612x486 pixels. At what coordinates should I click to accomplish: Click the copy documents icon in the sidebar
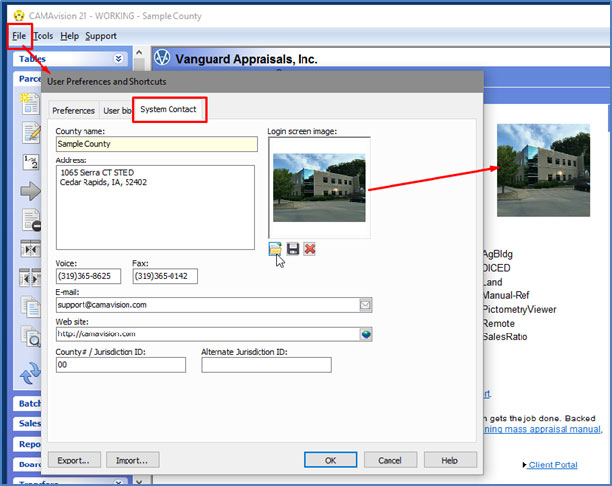[x=30, y=307]
